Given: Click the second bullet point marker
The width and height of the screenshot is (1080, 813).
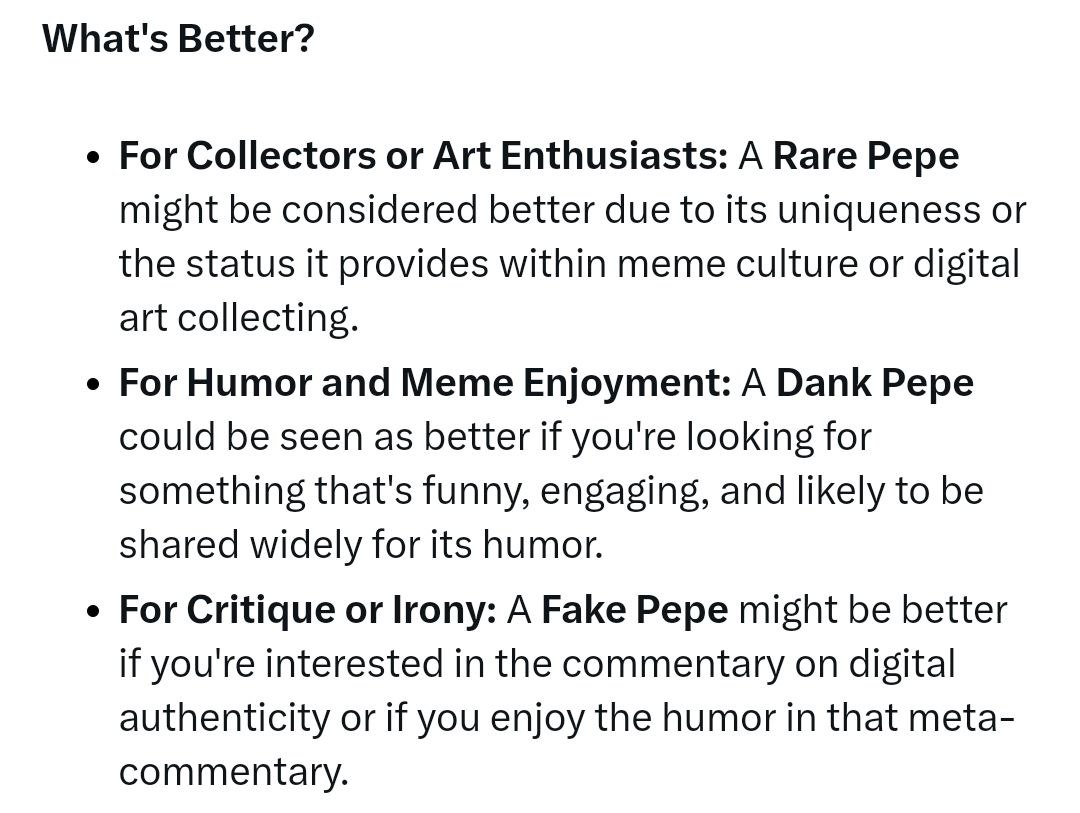Looking at the screenshot, I should (94, 384).
